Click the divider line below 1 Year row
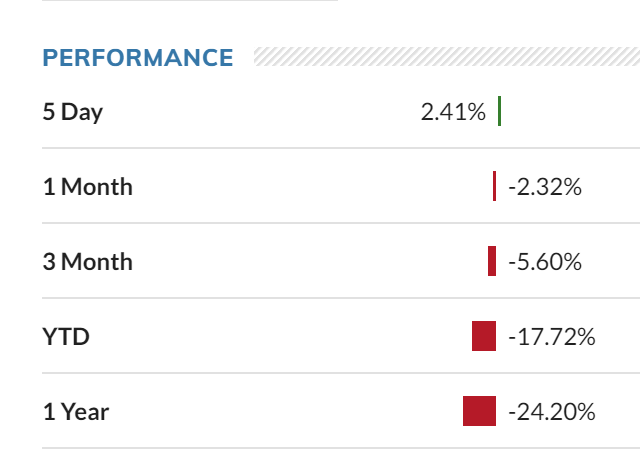Image resolution: width=640 pixels, height=464 pixels. pyautogui.click(x=341, y=448)
